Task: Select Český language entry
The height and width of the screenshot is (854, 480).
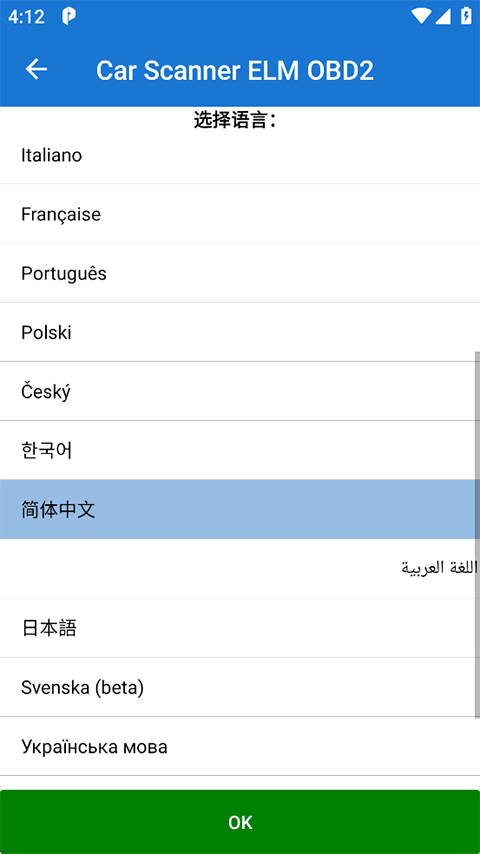Action: pos(240,391)
